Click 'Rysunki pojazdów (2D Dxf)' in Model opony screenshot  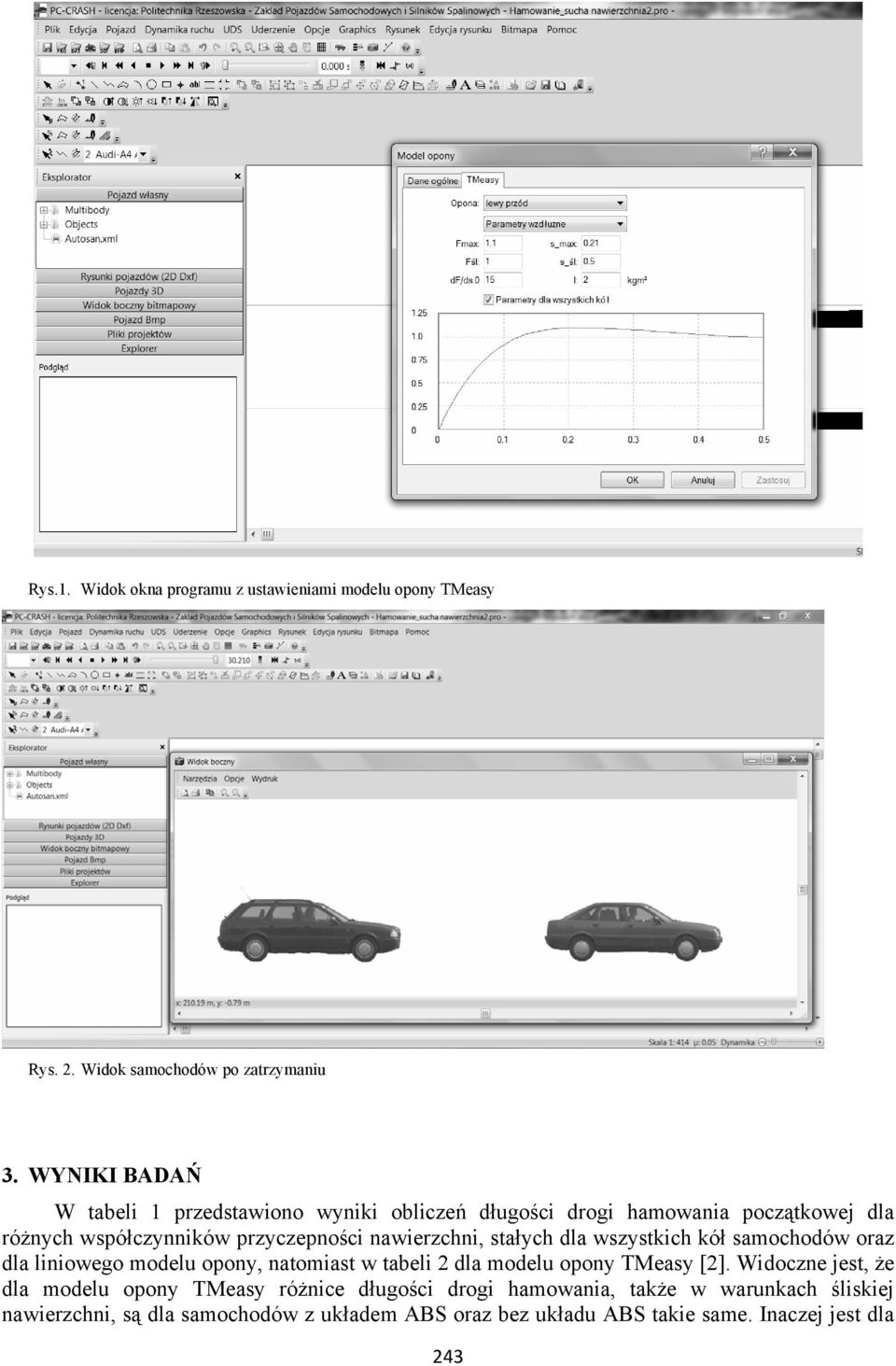[x=139, y=276]
